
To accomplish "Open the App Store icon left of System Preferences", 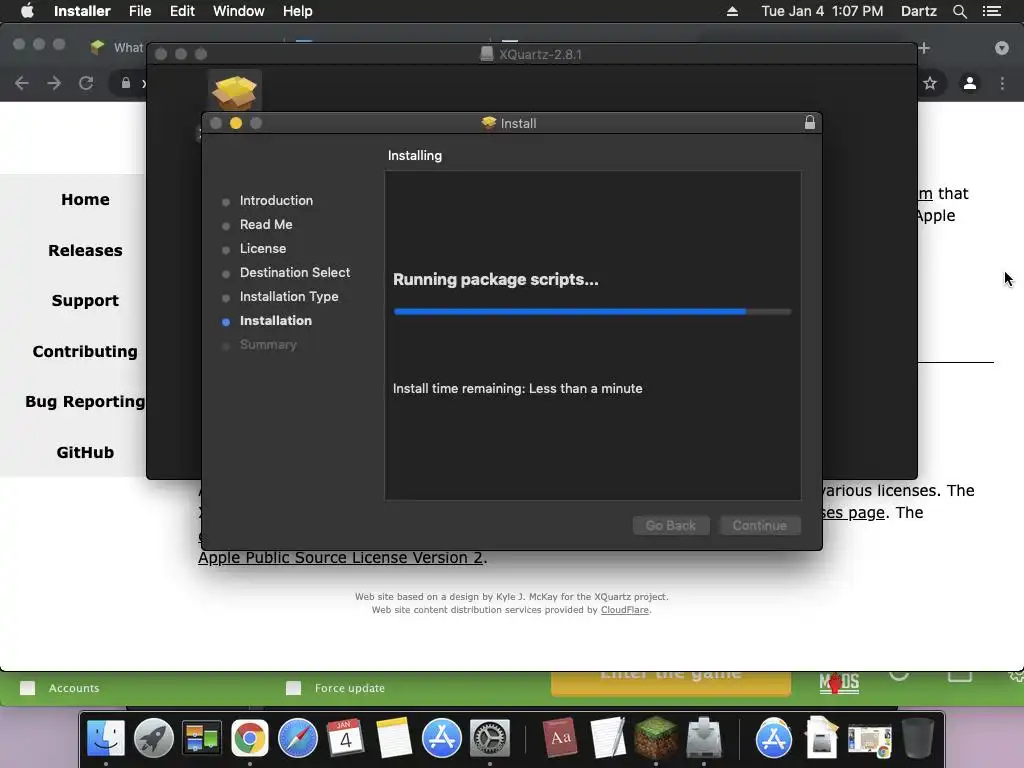I will click(441, 739).
